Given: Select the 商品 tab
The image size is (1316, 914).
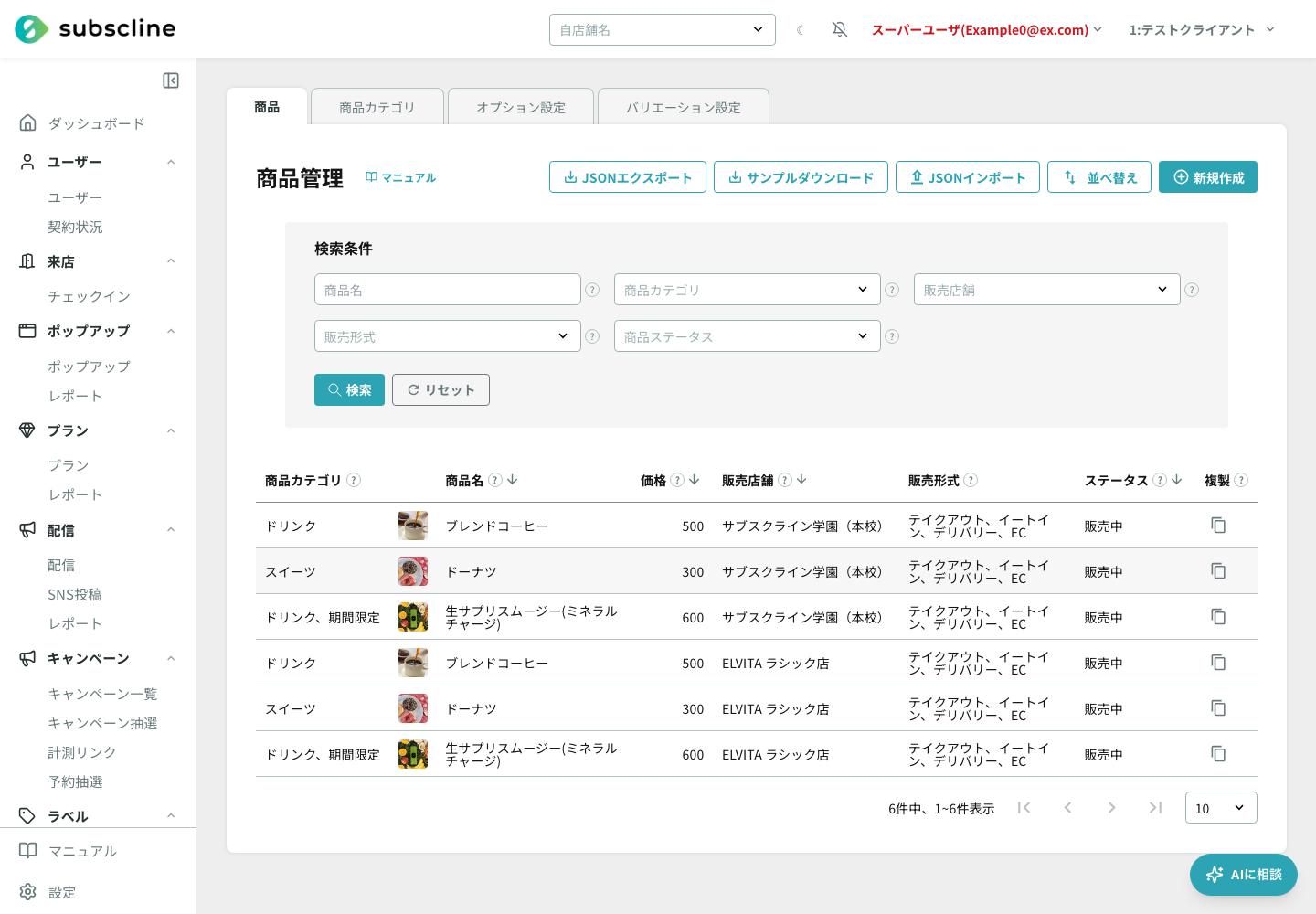Looking at the screenshot, I should pyautogui.click(x=267, y=107).
